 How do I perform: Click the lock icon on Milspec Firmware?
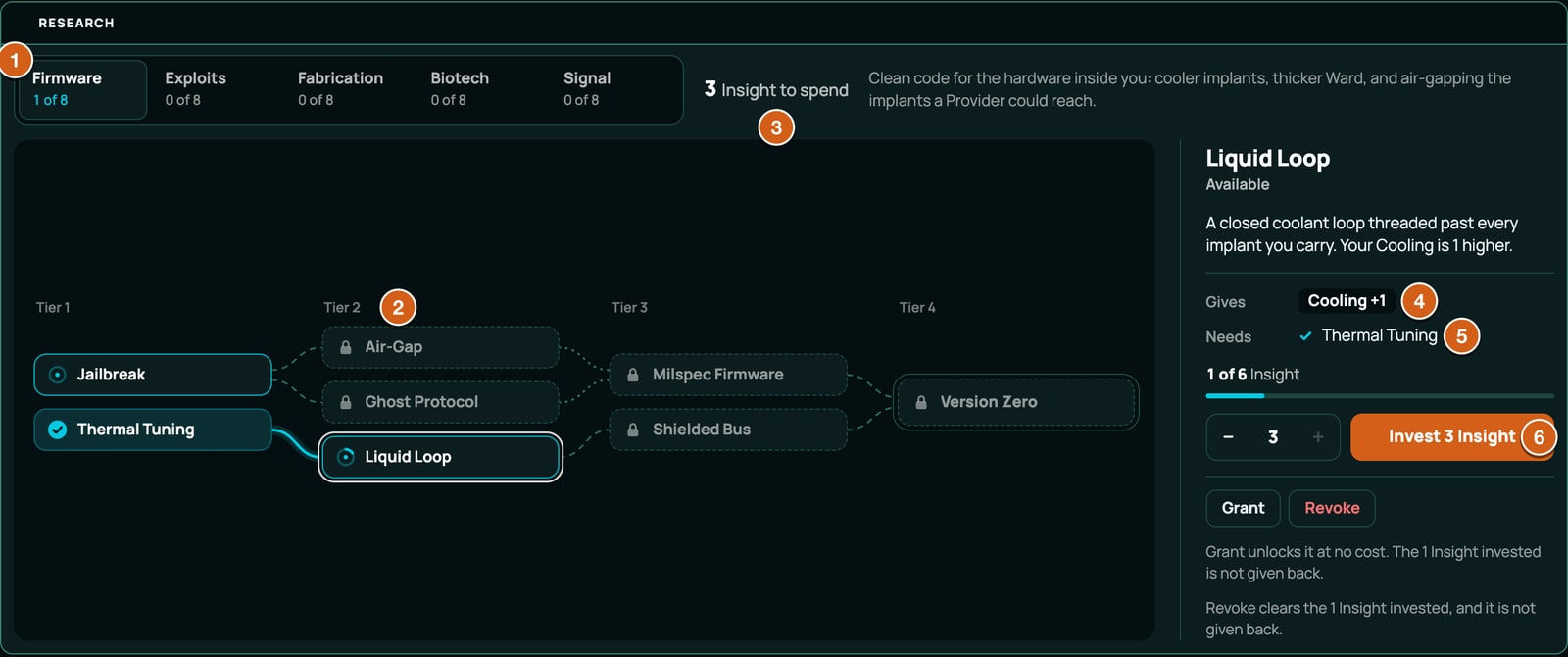click(x=633, y=375)
